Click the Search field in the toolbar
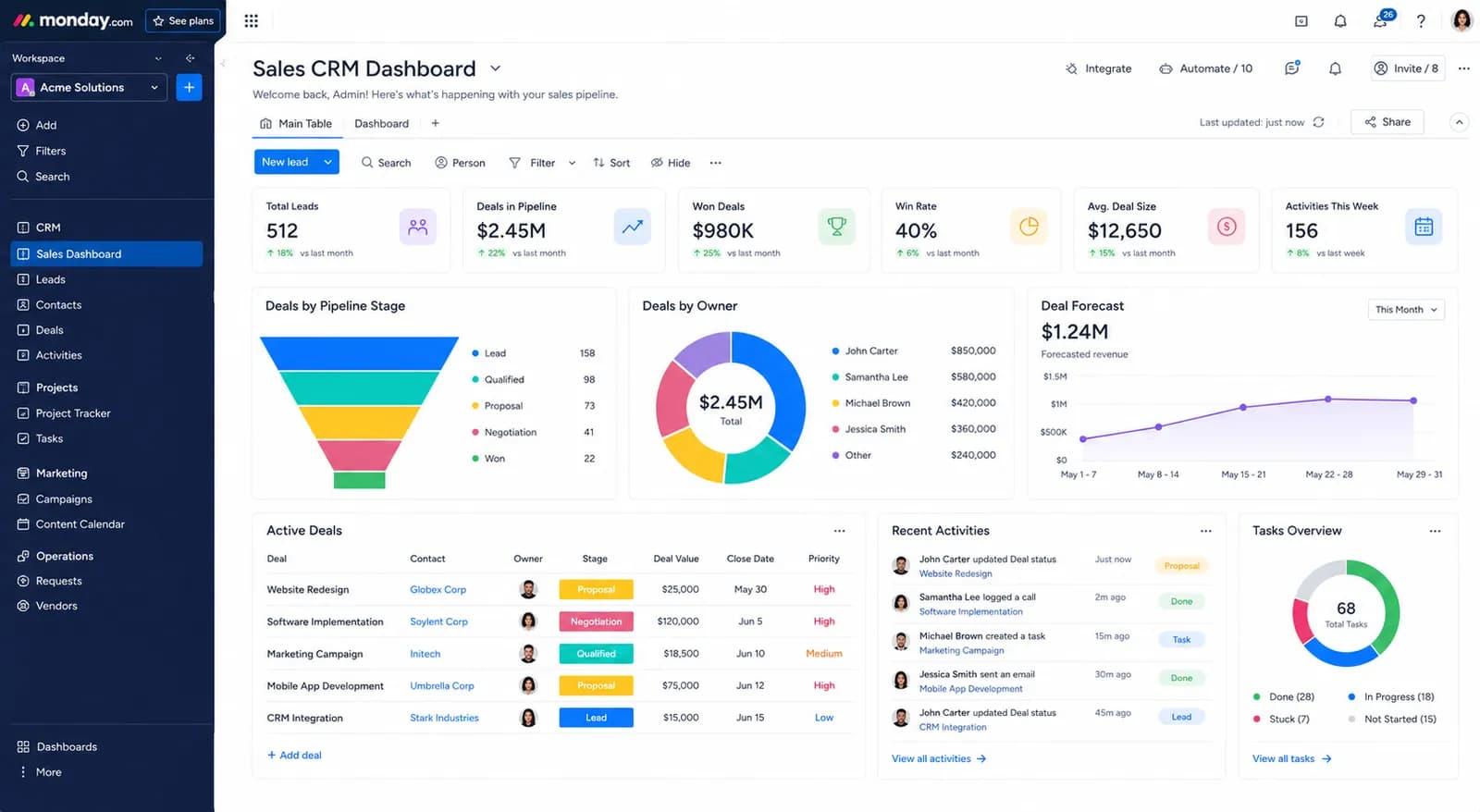The height and width of the screenshot is (812, 1480). pyautogui.click(x=386, y=163)
